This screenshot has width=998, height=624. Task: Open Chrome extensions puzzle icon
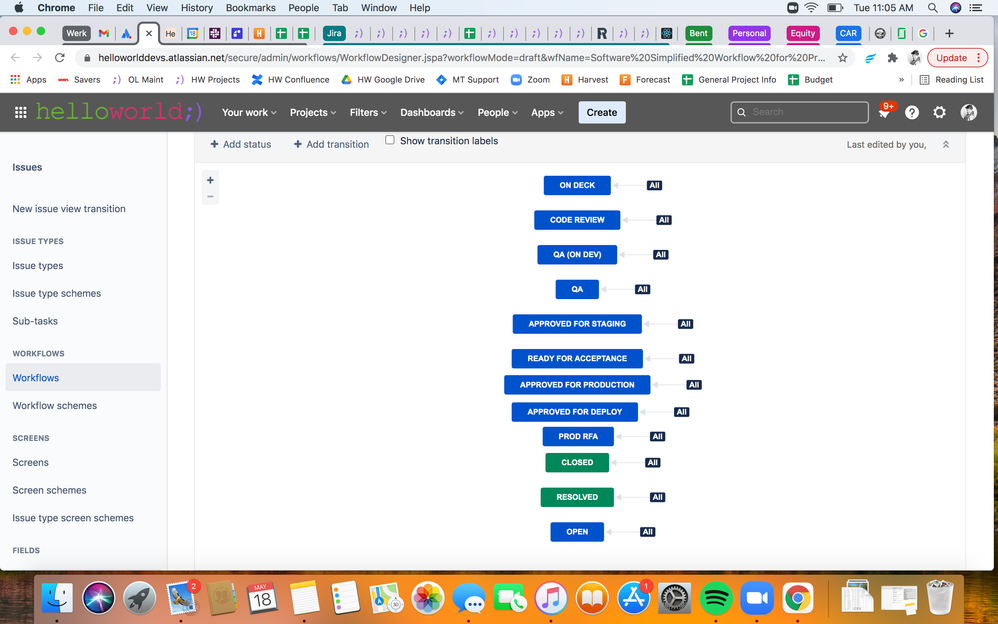click(x=892, y=58)
